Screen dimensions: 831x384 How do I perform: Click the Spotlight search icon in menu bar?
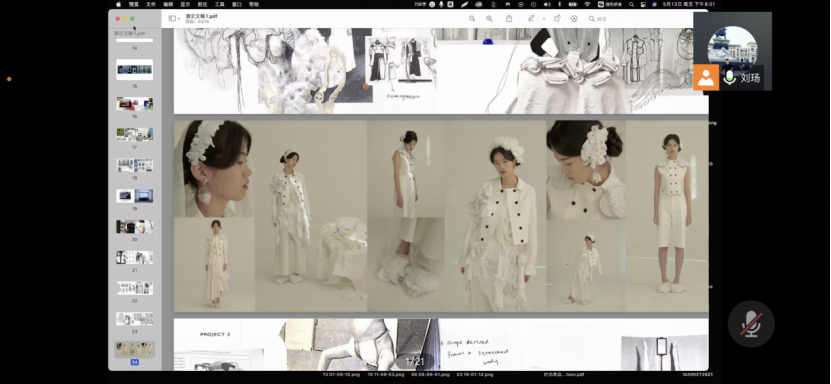point(631,4)
